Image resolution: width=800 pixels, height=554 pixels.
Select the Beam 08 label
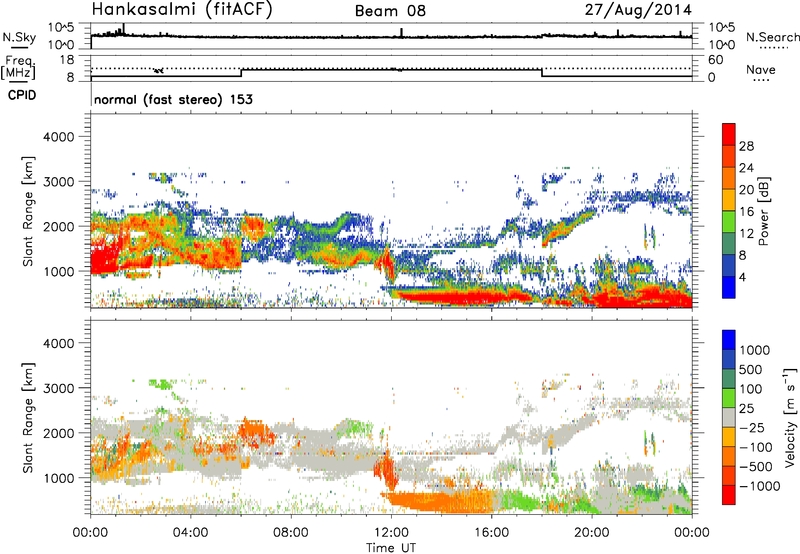tap(396, 10)
